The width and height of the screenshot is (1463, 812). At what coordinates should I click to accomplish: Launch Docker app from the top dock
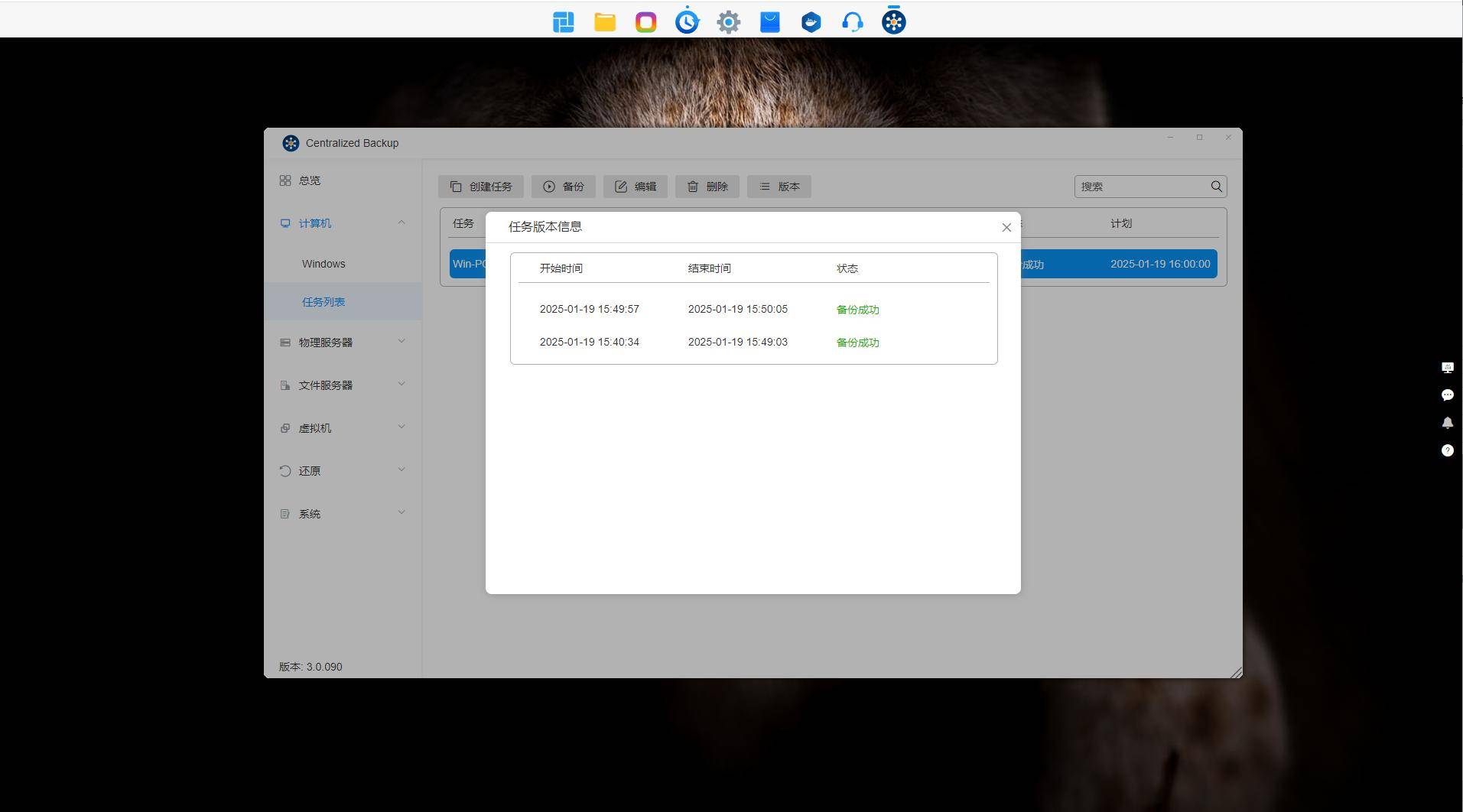811,22
